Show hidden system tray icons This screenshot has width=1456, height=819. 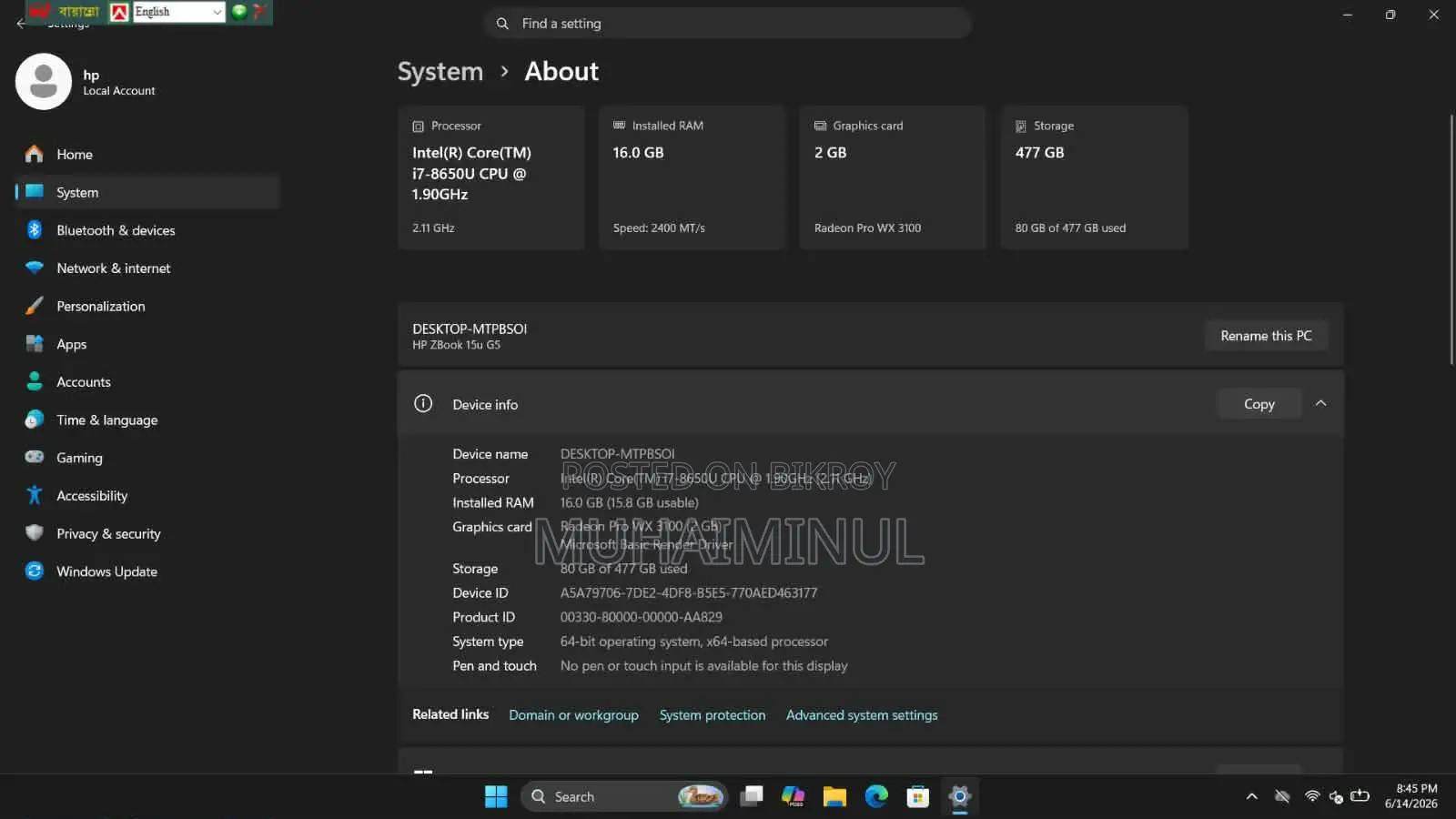point(1252,797)
